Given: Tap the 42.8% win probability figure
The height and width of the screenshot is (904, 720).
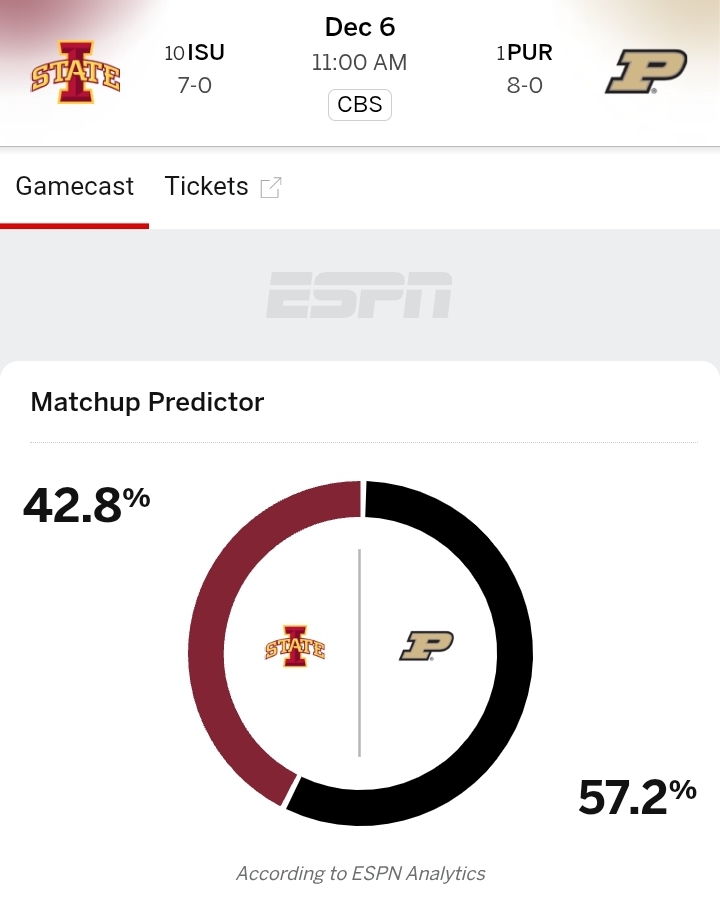Looking at the screenshot, I should [86, 505].
